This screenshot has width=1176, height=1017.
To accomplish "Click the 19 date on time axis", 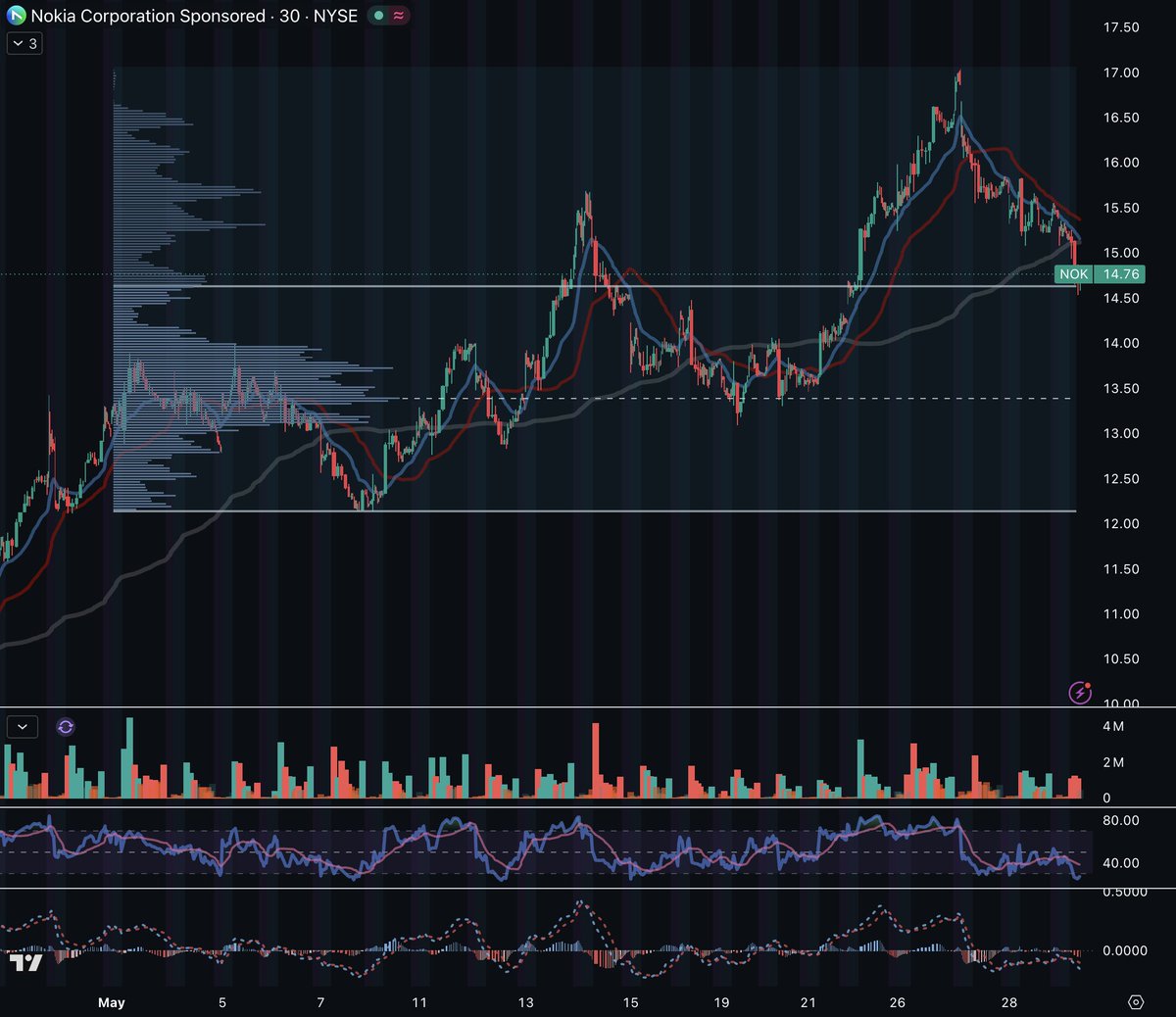I will (x=721, y=1002).
